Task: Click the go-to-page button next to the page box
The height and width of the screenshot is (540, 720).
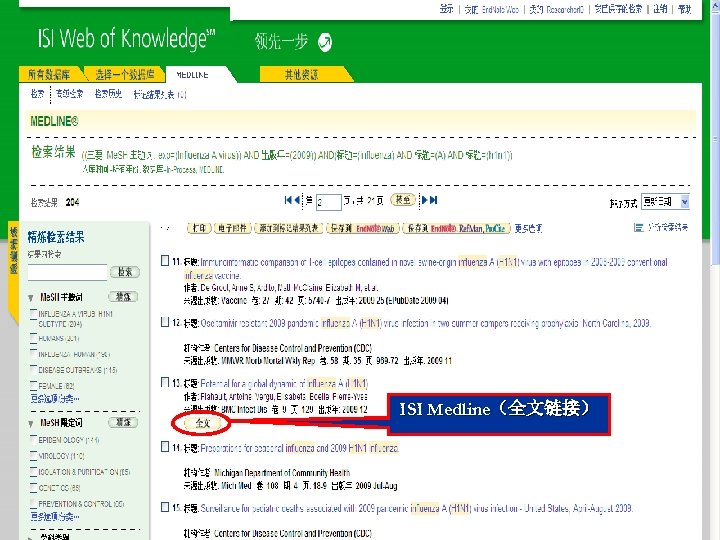Action: (x=403, y=200)
